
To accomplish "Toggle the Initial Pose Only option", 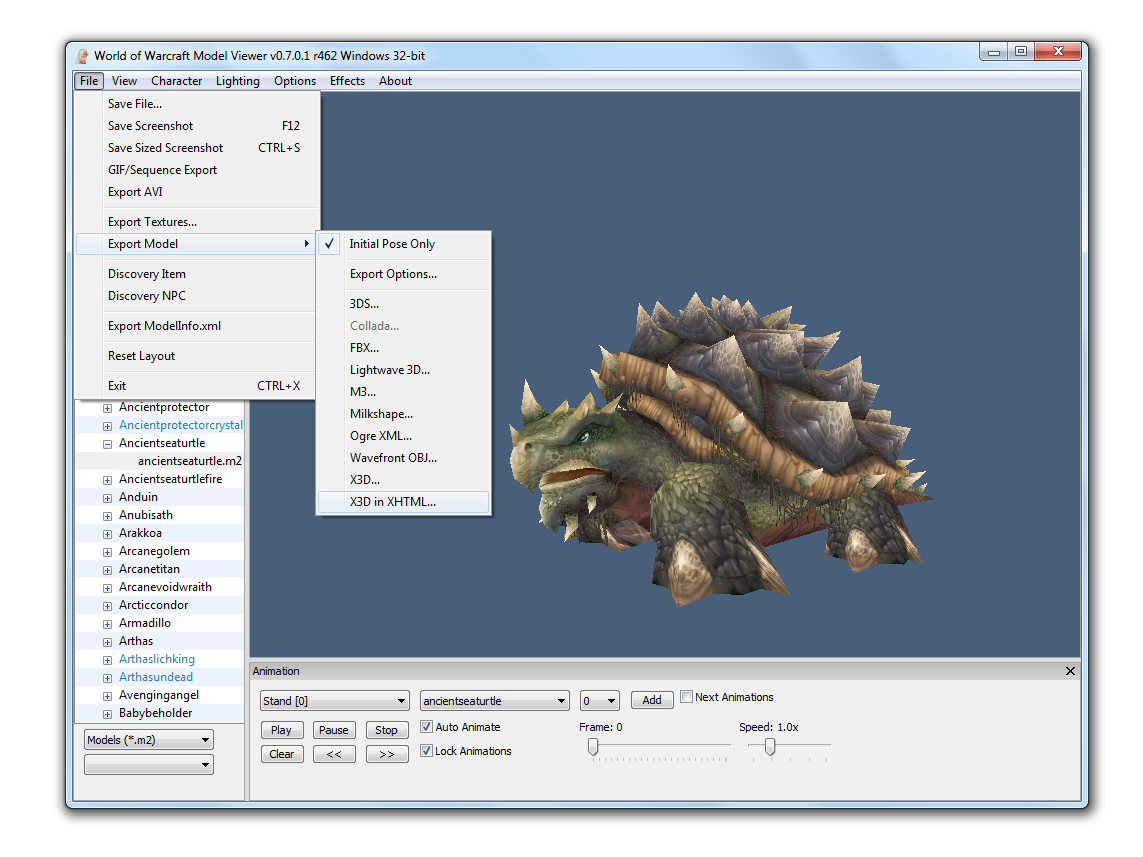I will point(404,244).
